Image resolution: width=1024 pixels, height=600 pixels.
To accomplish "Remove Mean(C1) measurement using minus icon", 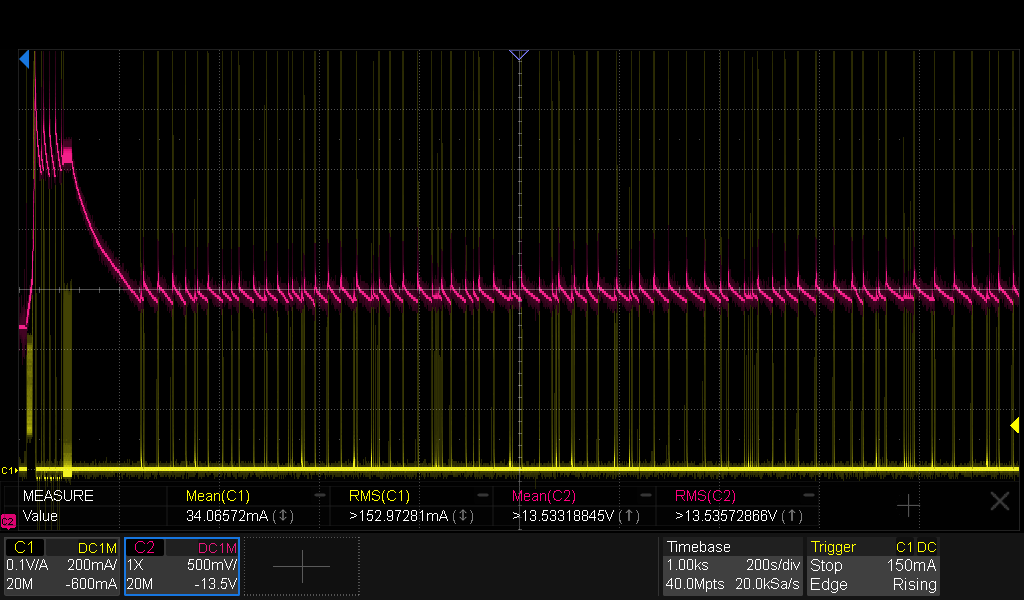I will 319,496.
